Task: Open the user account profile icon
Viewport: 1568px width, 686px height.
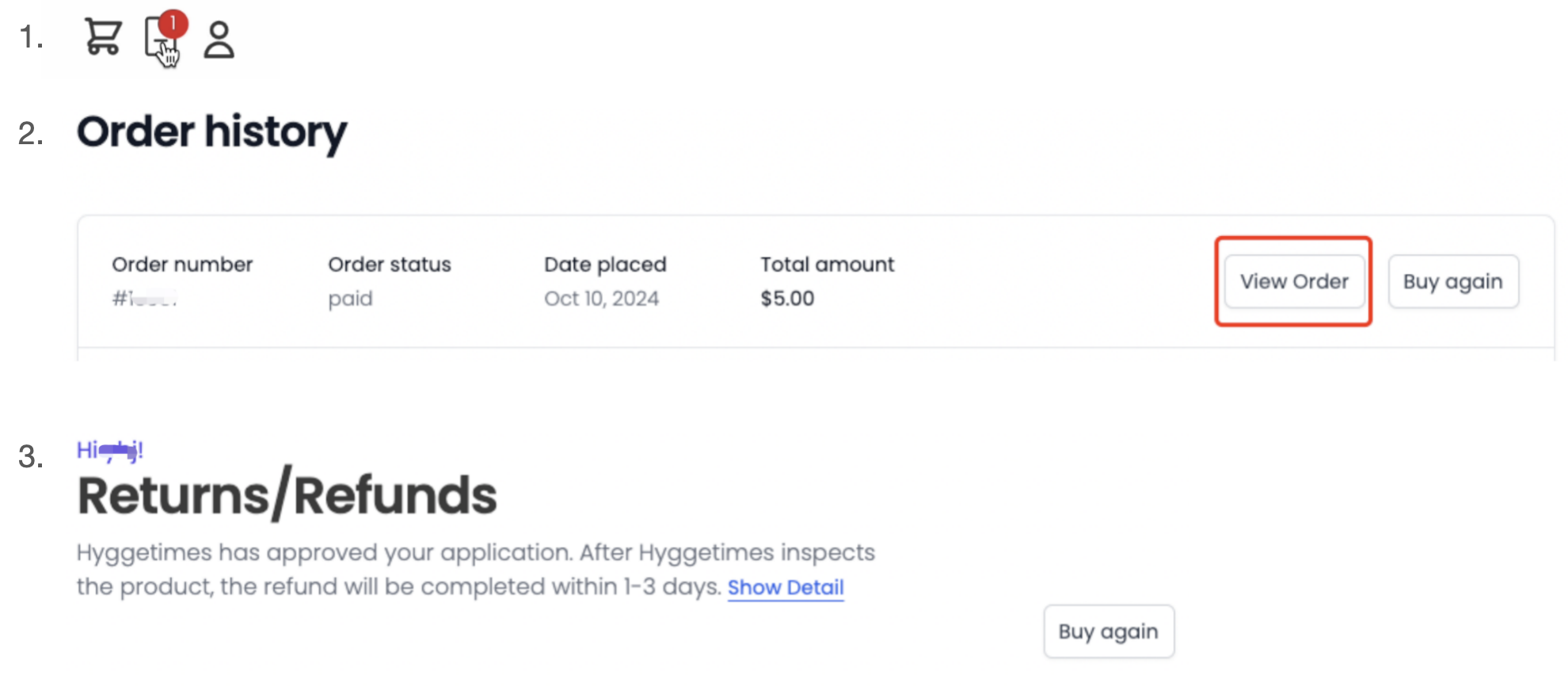Action: [x=219, y=40]
